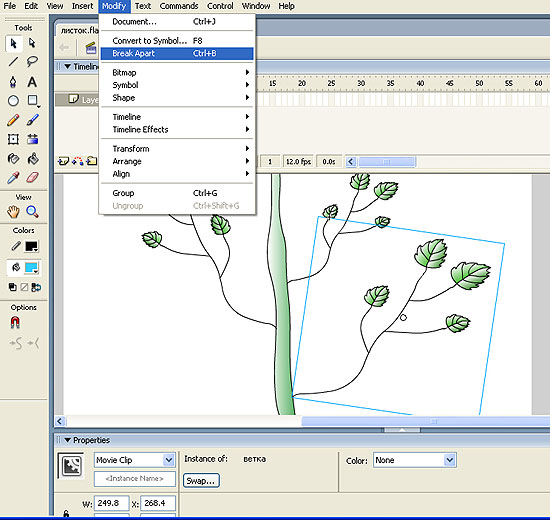Toggle Snap to Objects magnet option
550x520 pixels.
coord(15,322)
